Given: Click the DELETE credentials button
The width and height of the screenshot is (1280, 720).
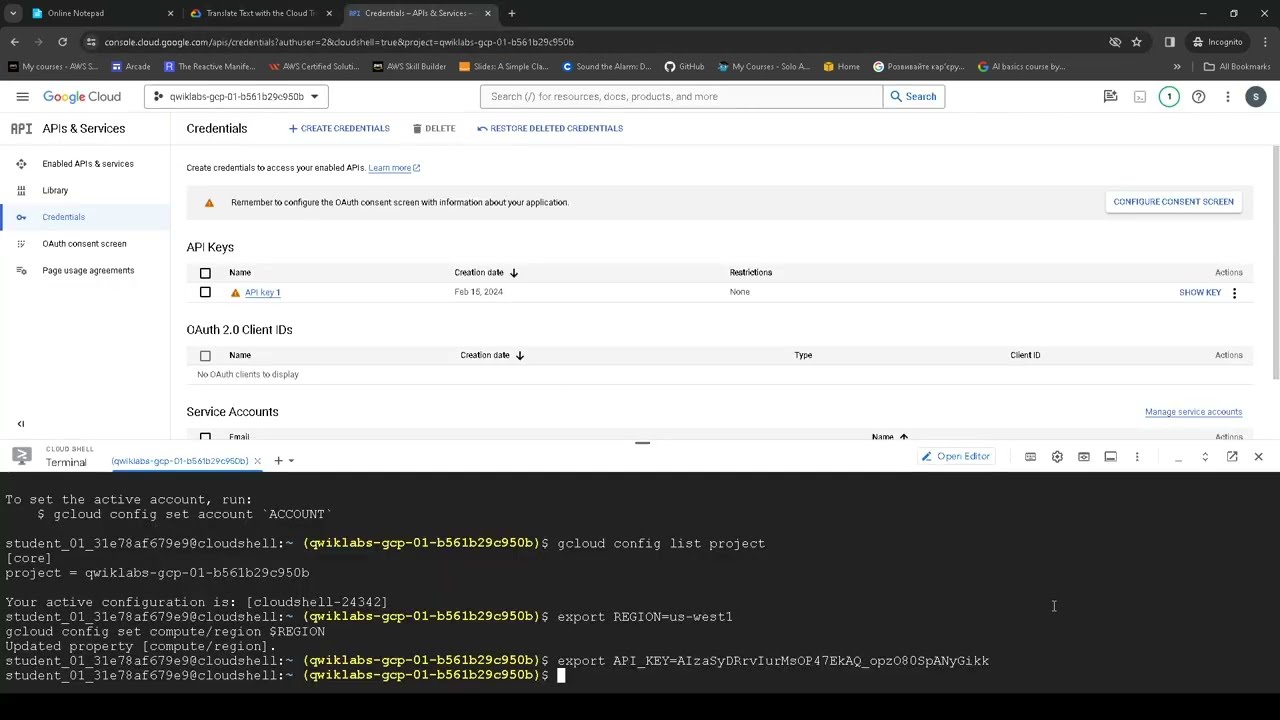Looking at the screenshot, I should (x=433, y=128).
